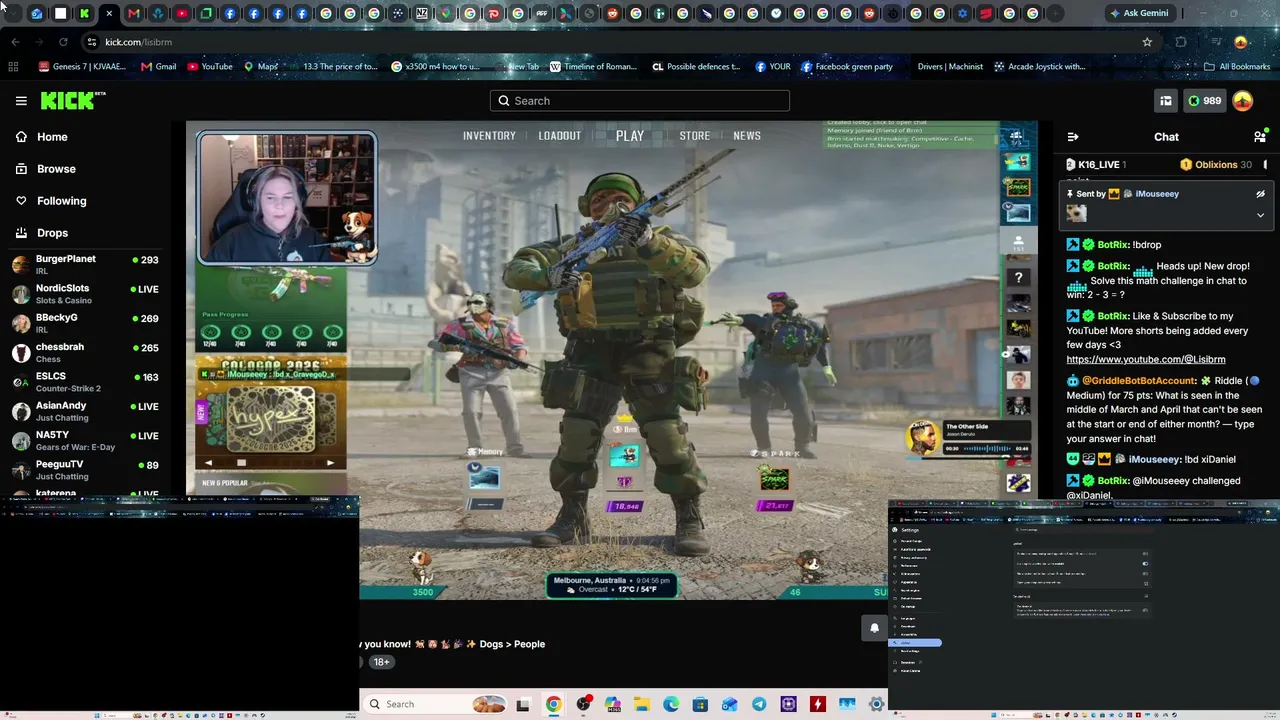Click the GriddleBotBotAccount username in chat
This screenshot has width=1280, height=720.
point(1139,381)
